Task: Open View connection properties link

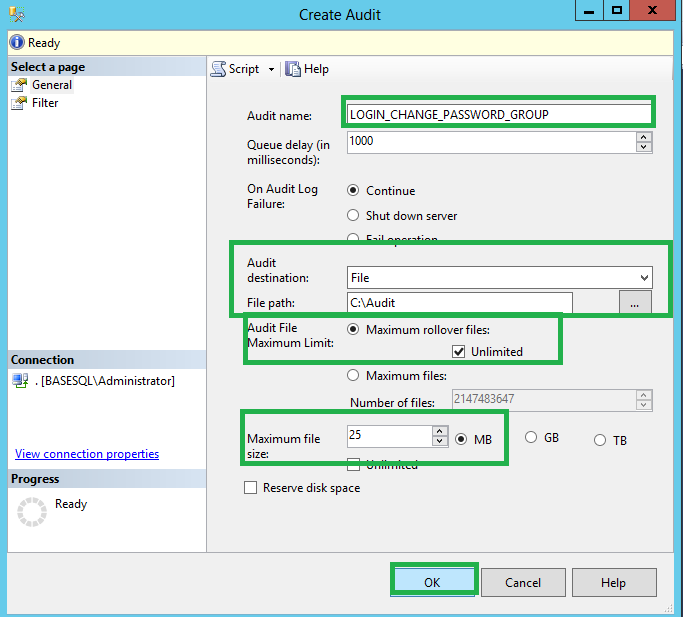Action: [x=87, y=454]
